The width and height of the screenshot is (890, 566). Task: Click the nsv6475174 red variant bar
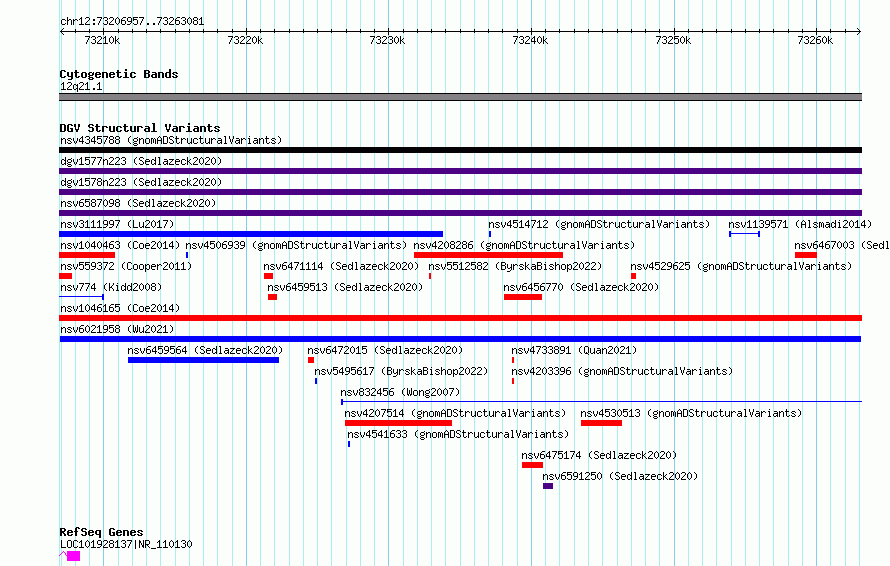tap(532, 465)
